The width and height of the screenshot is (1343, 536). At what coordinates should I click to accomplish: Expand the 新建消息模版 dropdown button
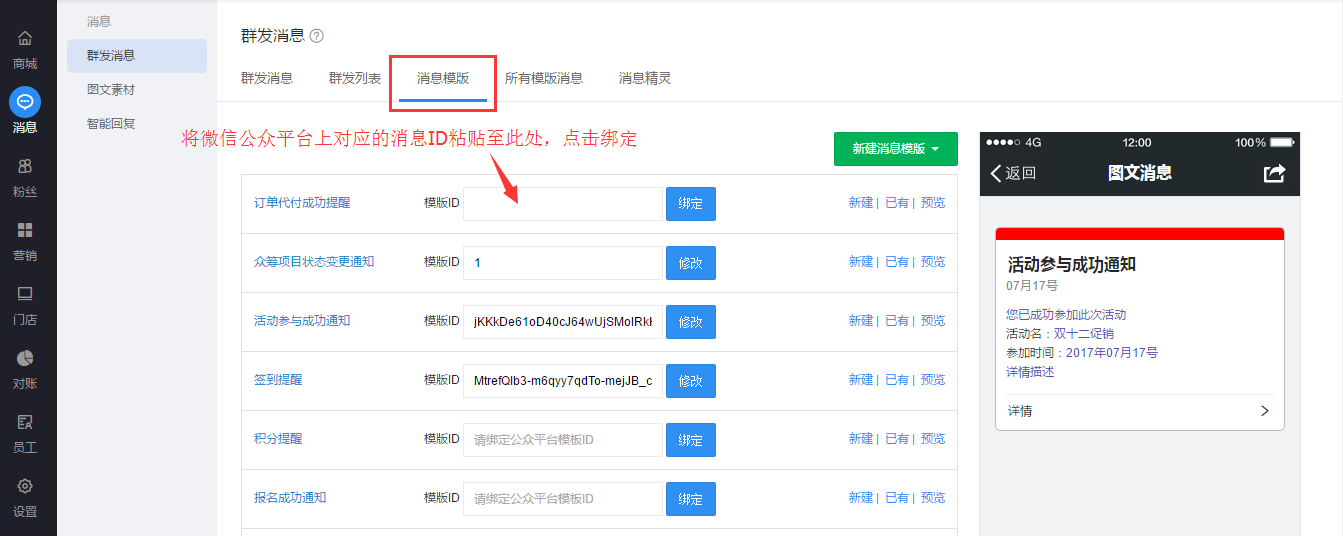[x=895, y=149]
